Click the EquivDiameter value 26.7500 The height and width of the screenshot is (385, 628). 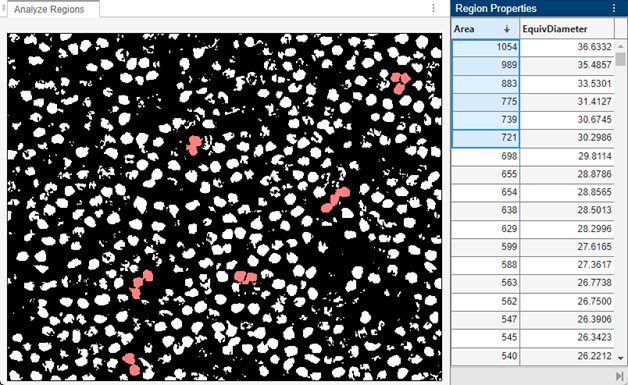594,301
